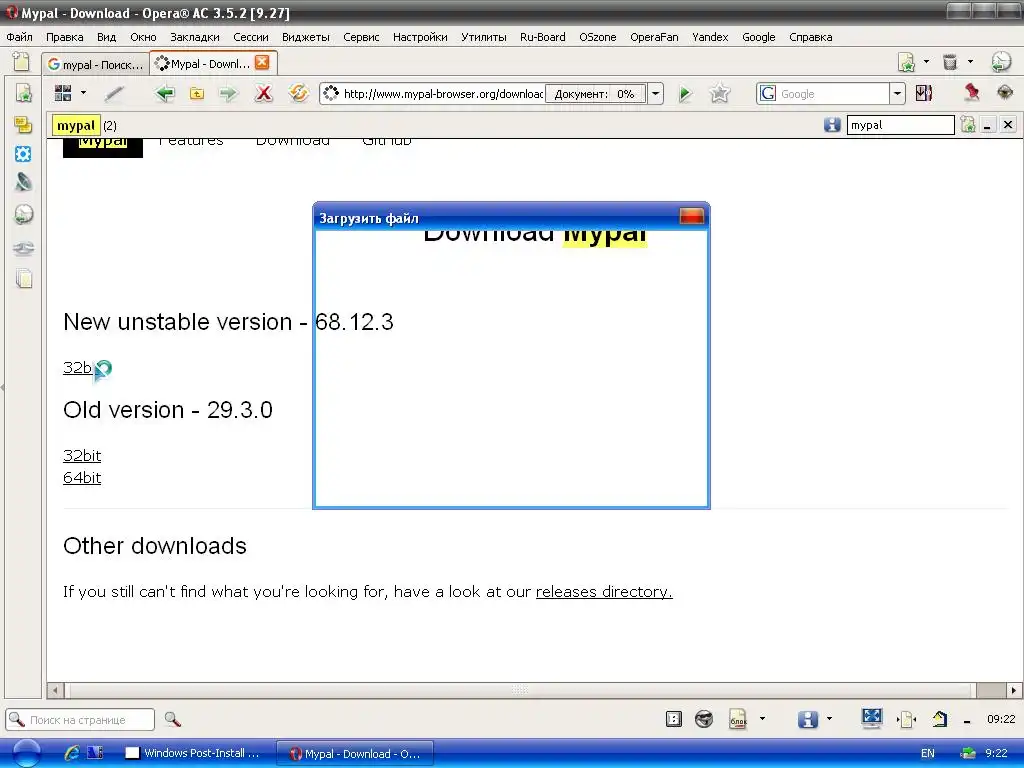This screenshot has height=768, width=1024.
Task: Open the bookmarks panel in the sidebar
Action: pos(24,93)
